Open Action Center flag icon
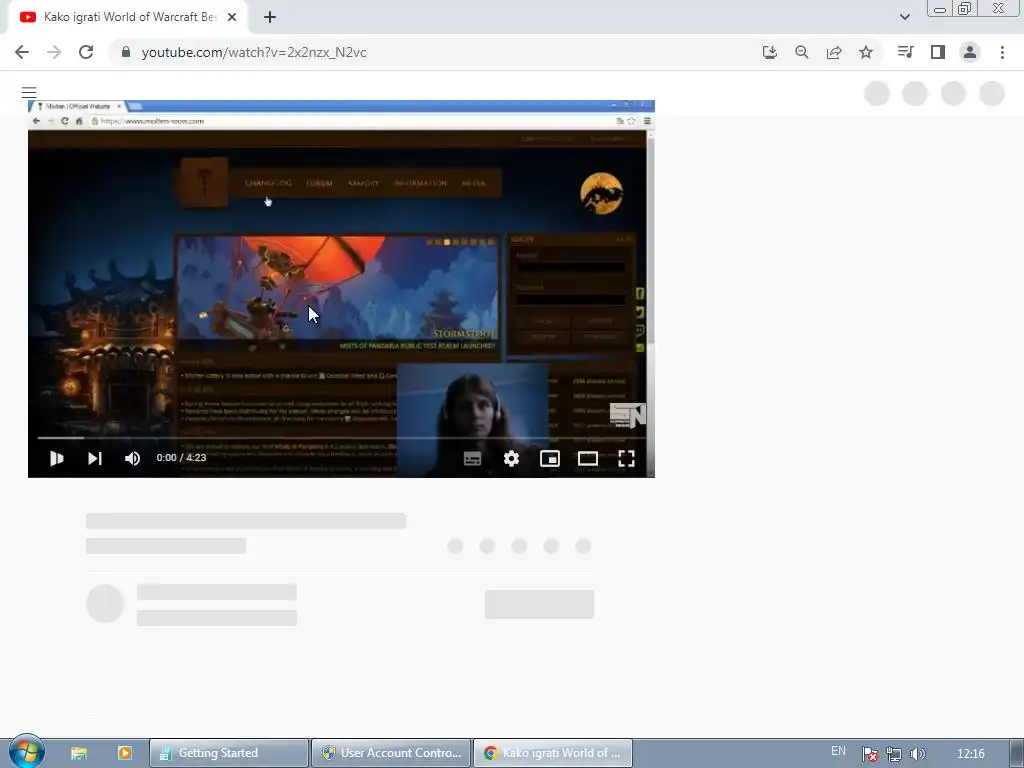This screenshot has width=1024, height=768. point(869,754)
